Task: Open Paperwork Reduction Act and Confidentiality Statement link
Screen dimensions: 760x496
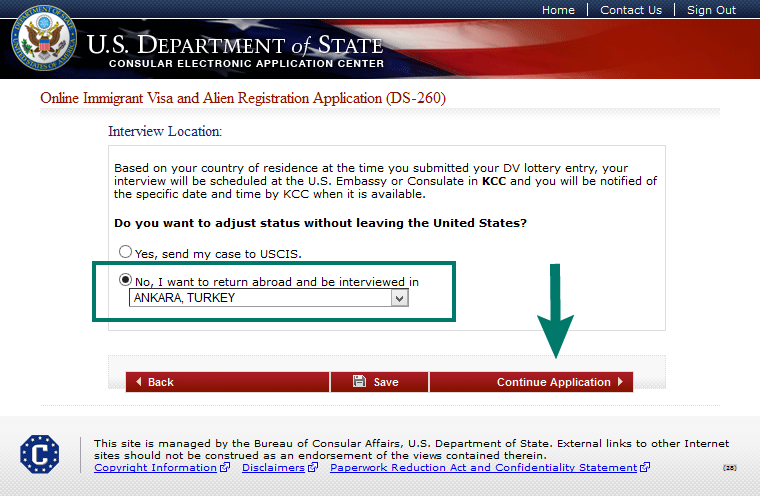Action: click(x=483, y=467)
